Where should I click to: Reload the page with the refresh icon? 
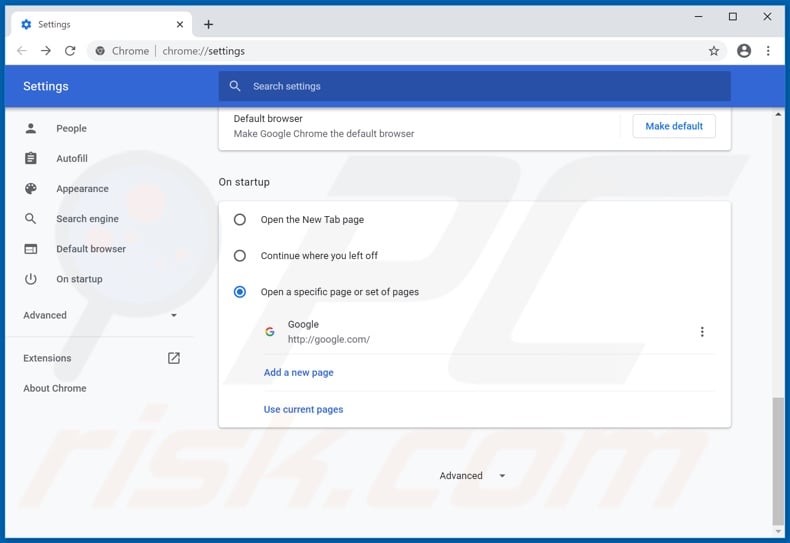click(x=70, y=50)
